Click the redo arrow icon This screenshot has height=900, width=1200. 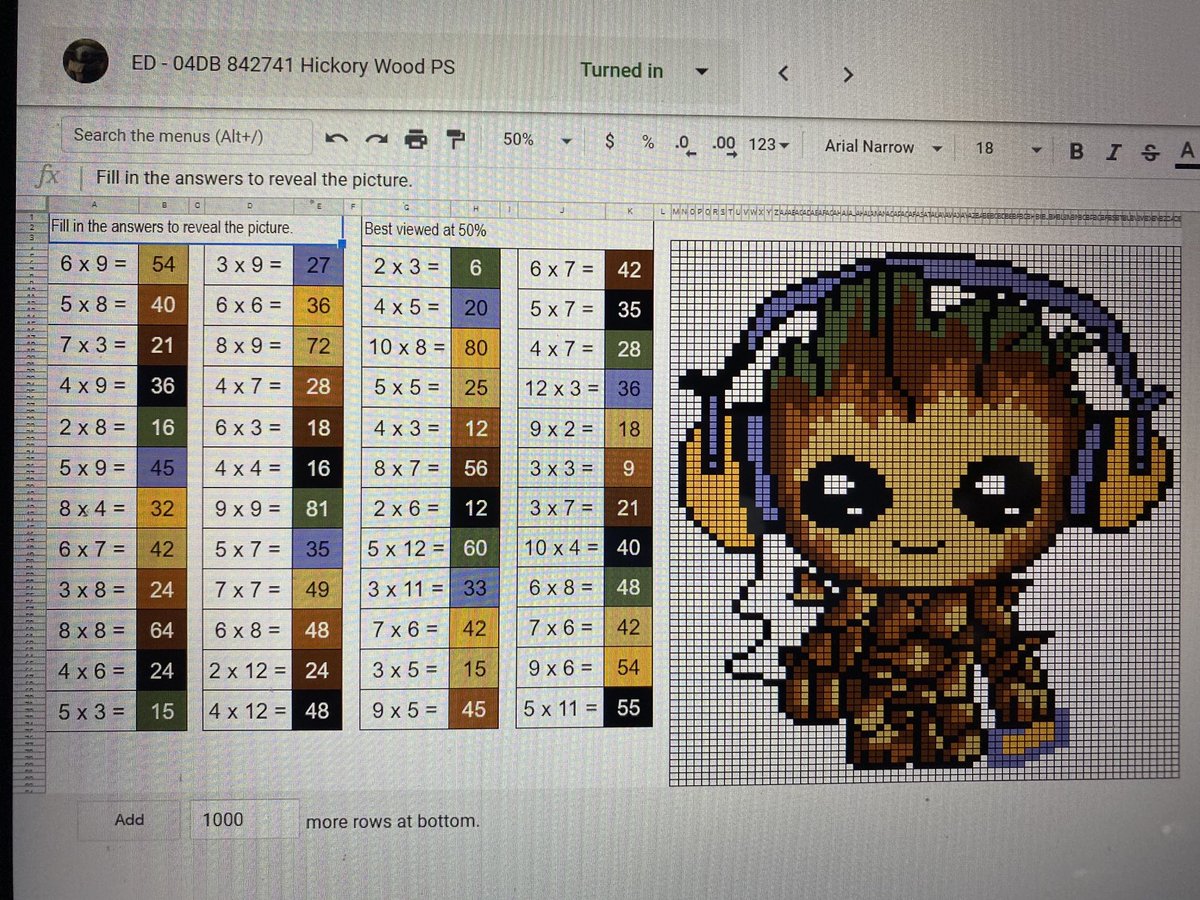click(374, 139)
